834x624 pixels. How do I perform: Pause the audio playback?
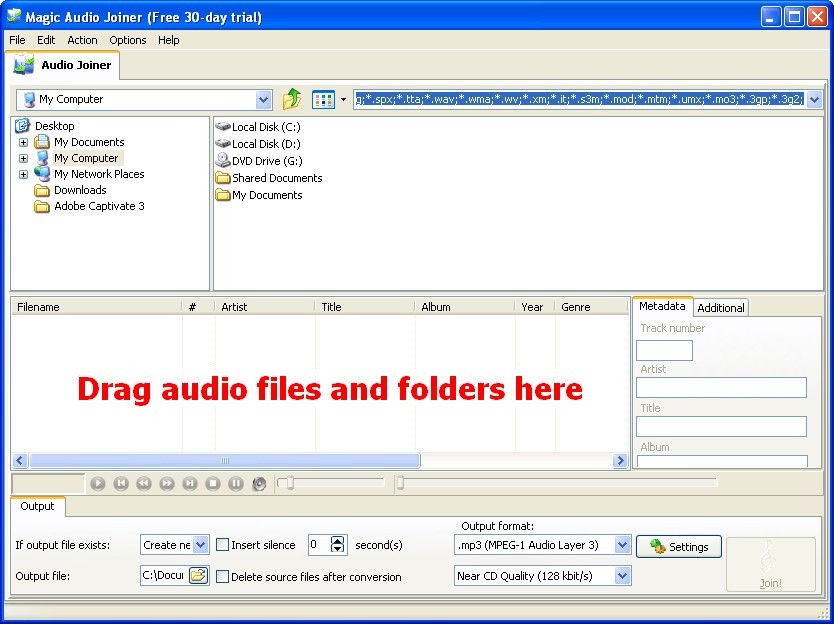pyautogui.click(x=236, y=484)
